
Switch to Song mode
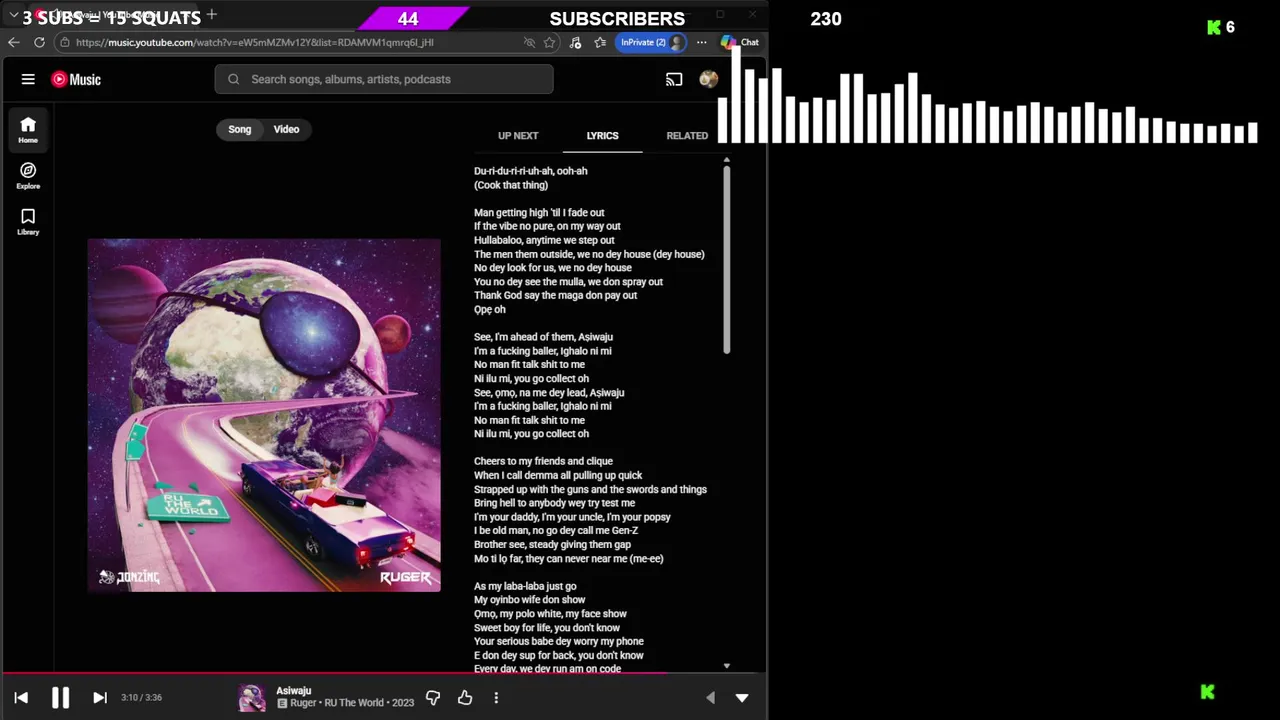tap(240, 129)
